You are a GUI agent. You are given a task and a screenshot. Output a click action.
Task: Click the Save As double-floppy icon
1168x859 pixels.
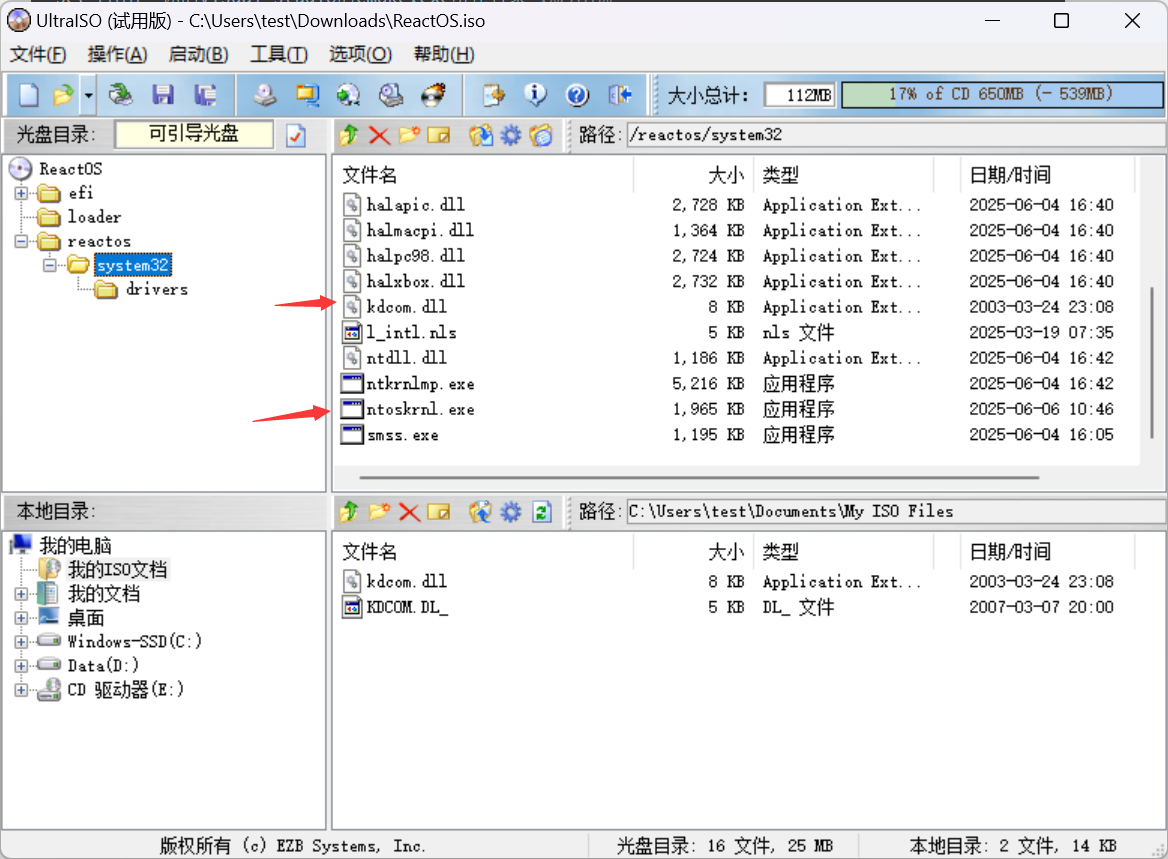tap(205, 95)
